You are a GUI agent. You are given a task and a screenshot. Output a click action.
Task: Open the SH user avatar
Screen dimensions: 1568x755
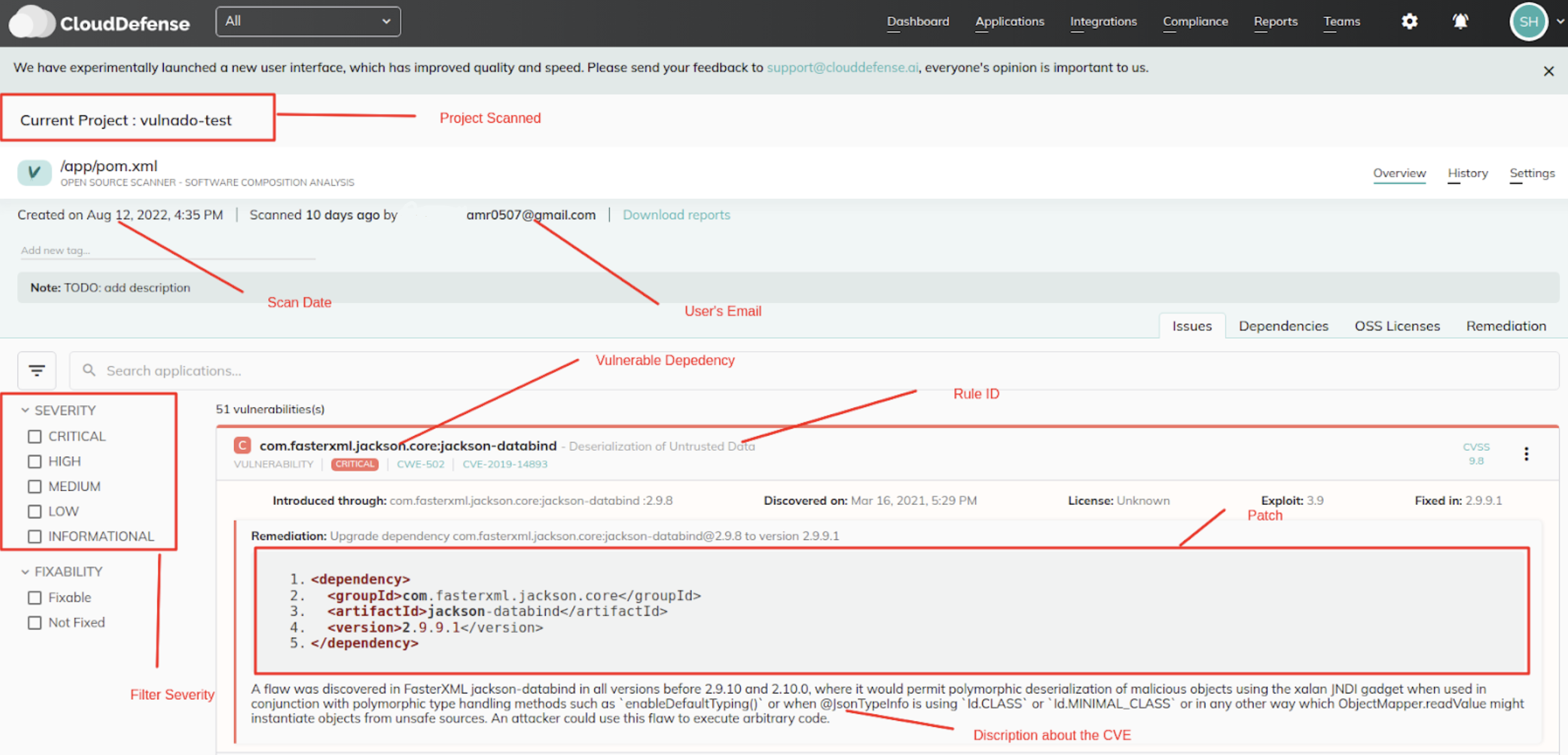tap(1529, 22)
